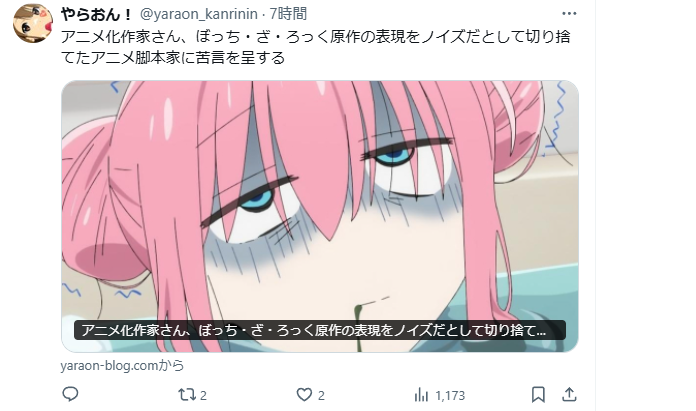
Task: Open the pink-haired anime girl card image
Action: click(x=320, y=216)
